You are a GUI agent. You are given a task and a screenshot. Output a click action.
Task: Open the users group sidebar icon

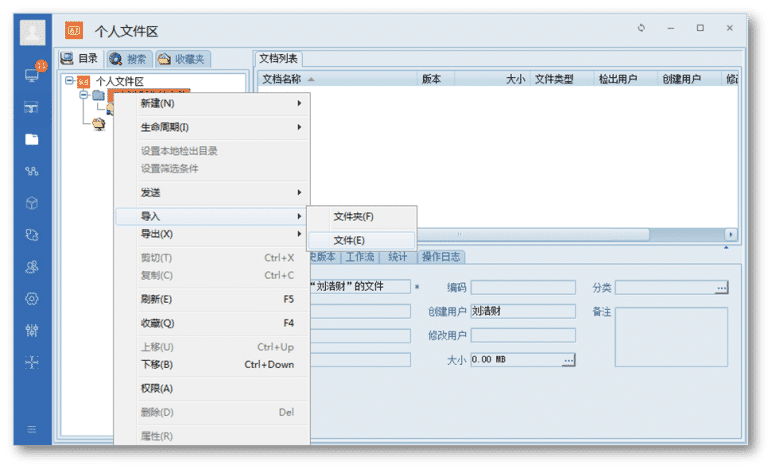pos(32,267)
